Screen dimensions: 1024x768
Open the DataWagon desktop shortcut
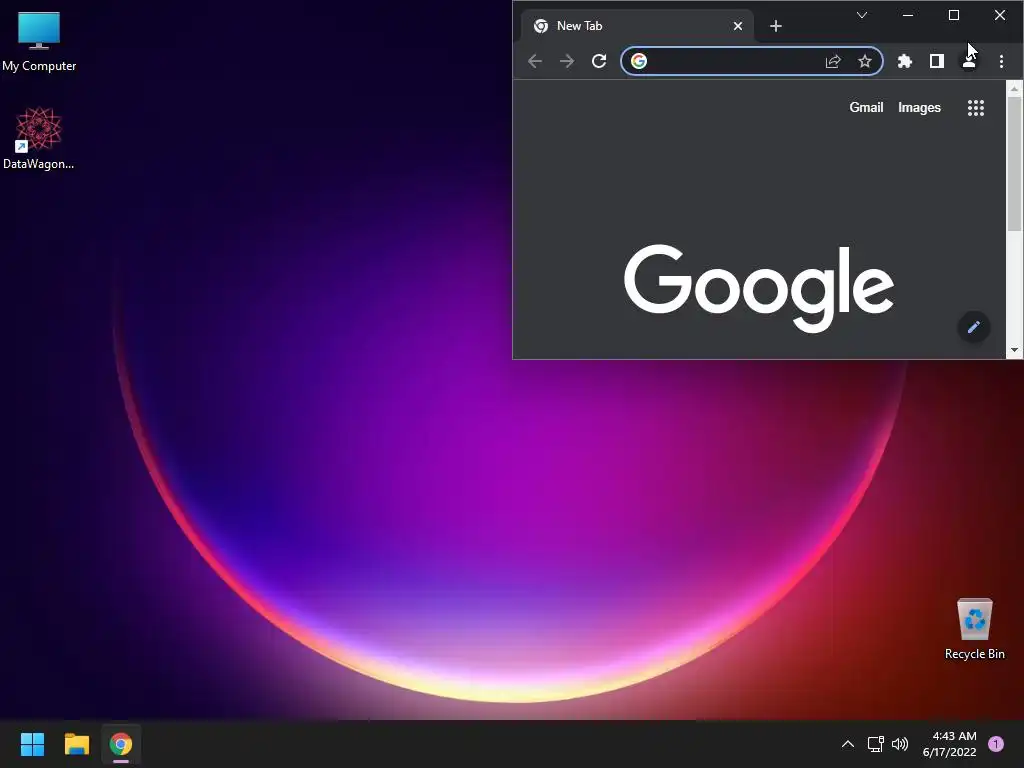(39, 138)
